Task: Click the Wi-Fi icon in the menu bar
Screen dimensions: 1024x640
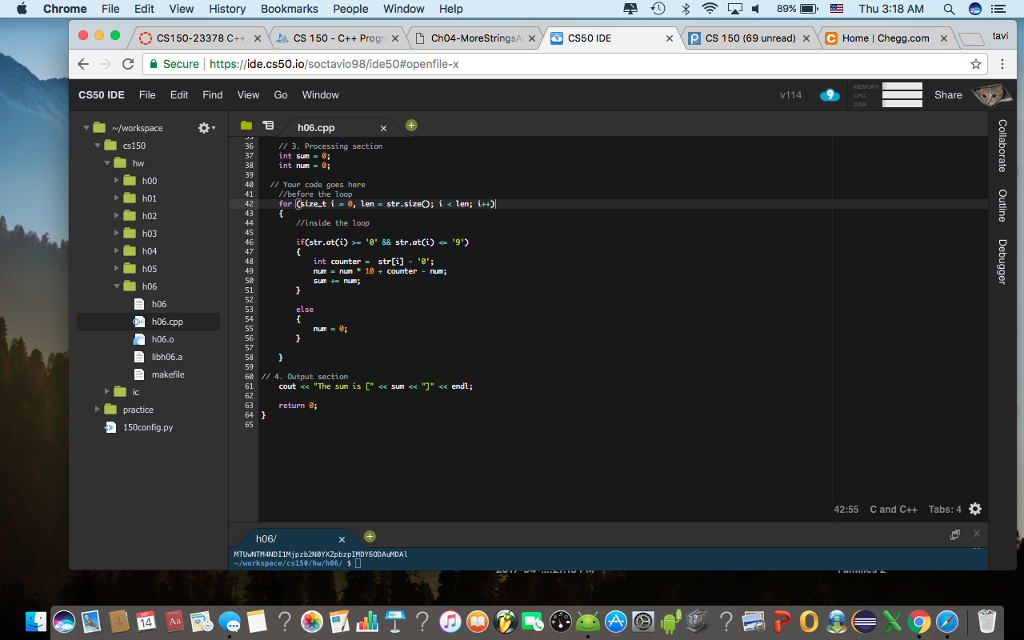Action: point(709,9)
